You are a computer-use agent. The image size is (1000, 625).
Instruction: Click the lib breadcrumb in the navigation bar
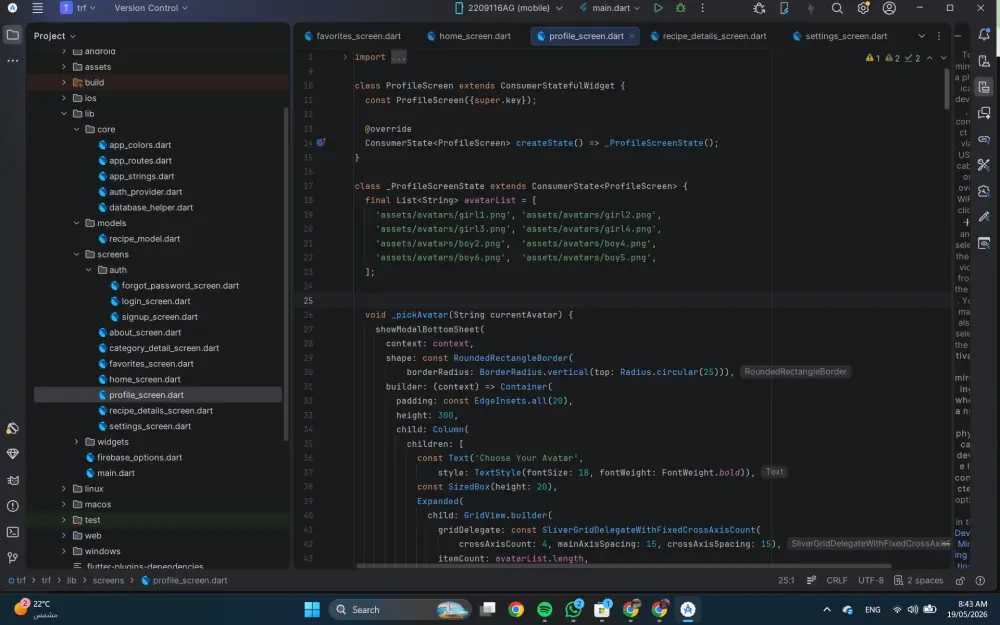point(71,580)
